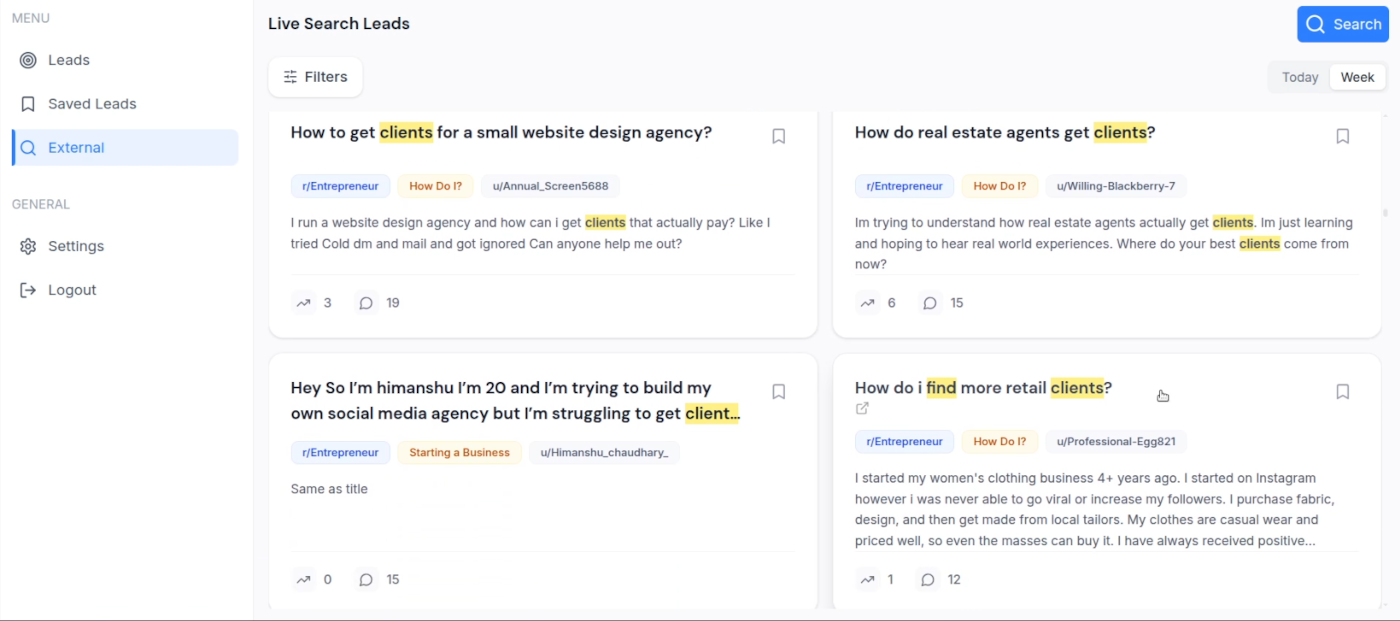The width and height of the screenshot is (1400, 621).
Task: Bookmark the website design agency lead
Action: click(778, 135)
